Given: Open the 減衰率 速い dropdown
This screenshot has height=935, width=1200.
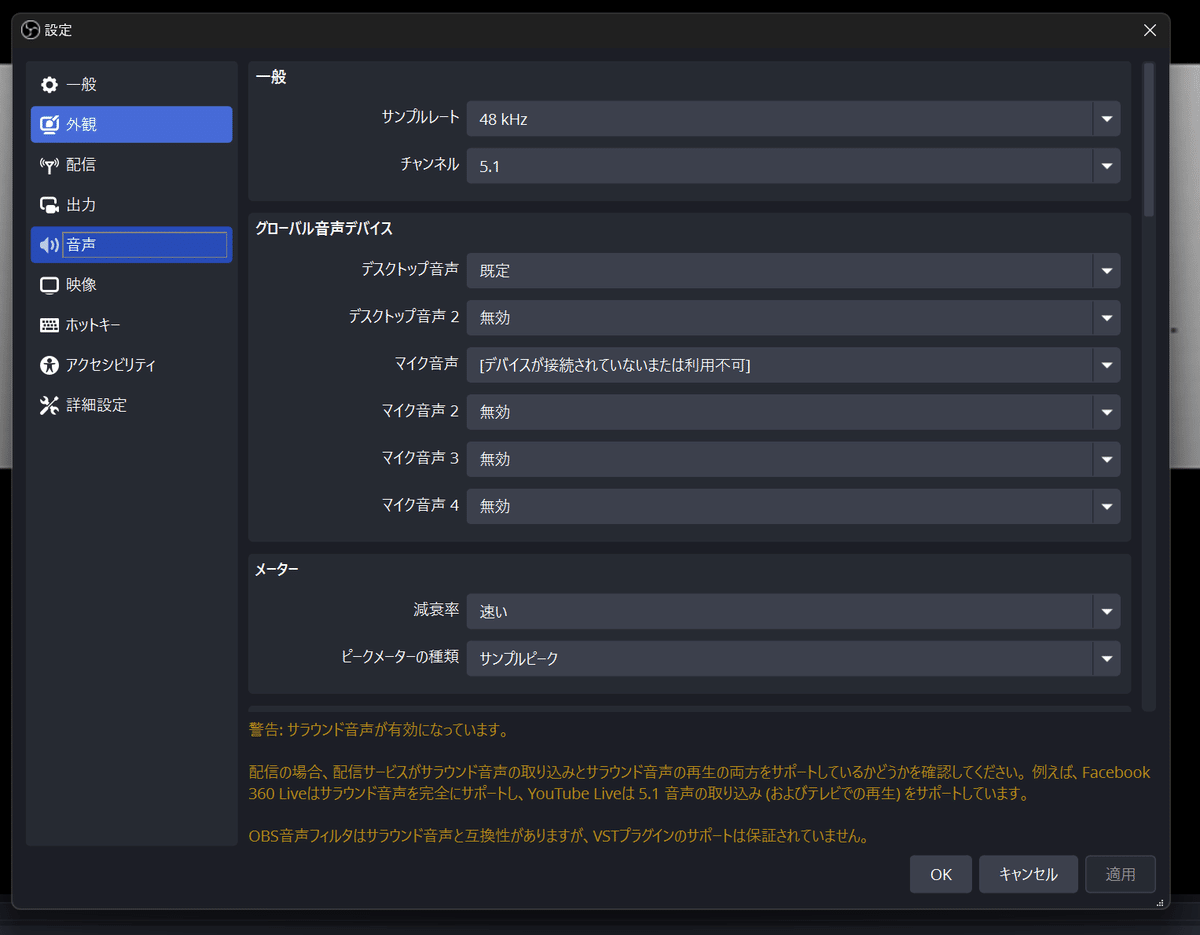Looking at the screenshot, I should (793, 611).
